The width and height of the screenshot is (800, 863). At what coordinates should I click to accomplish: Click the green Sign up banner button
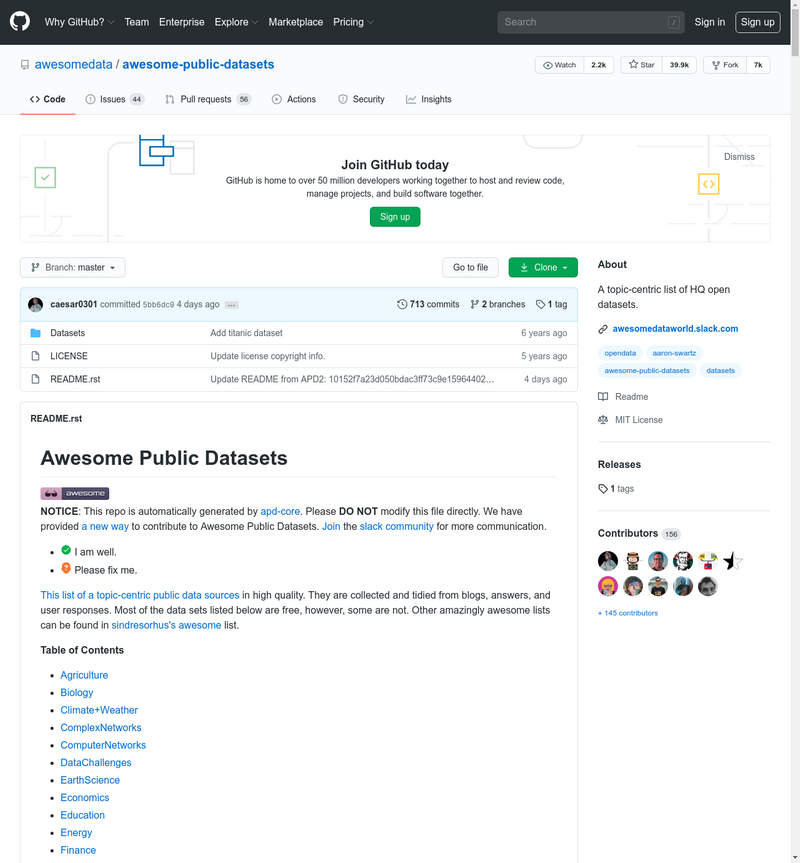click(395, 217)
